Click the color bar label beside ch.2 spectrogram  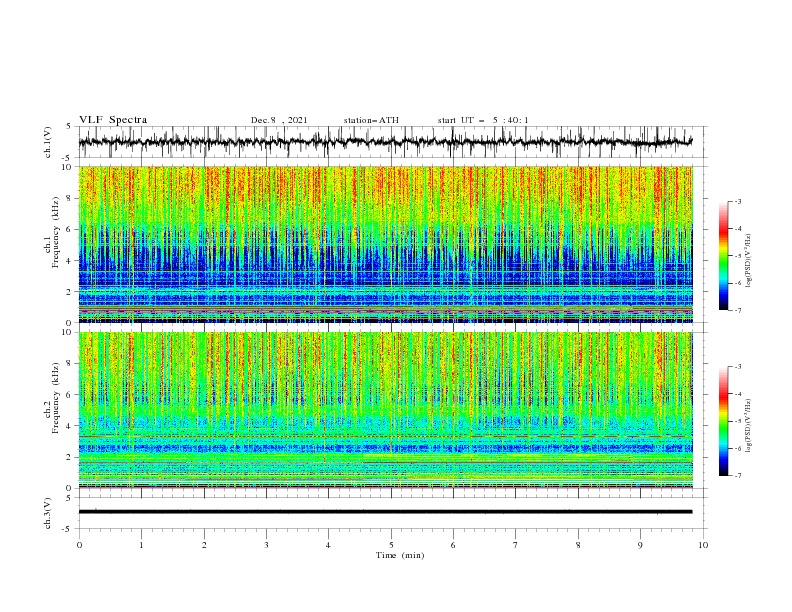[748, 427]
